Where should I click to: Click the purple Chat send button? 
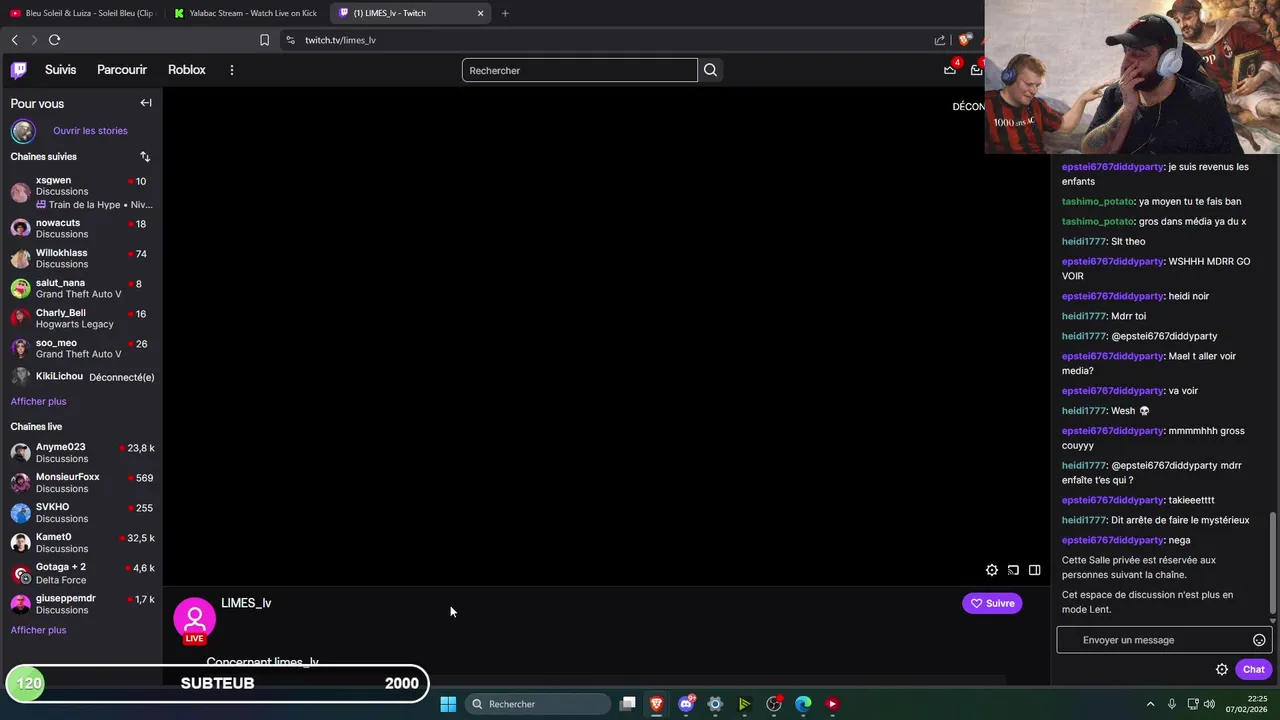coord(1253,670)
